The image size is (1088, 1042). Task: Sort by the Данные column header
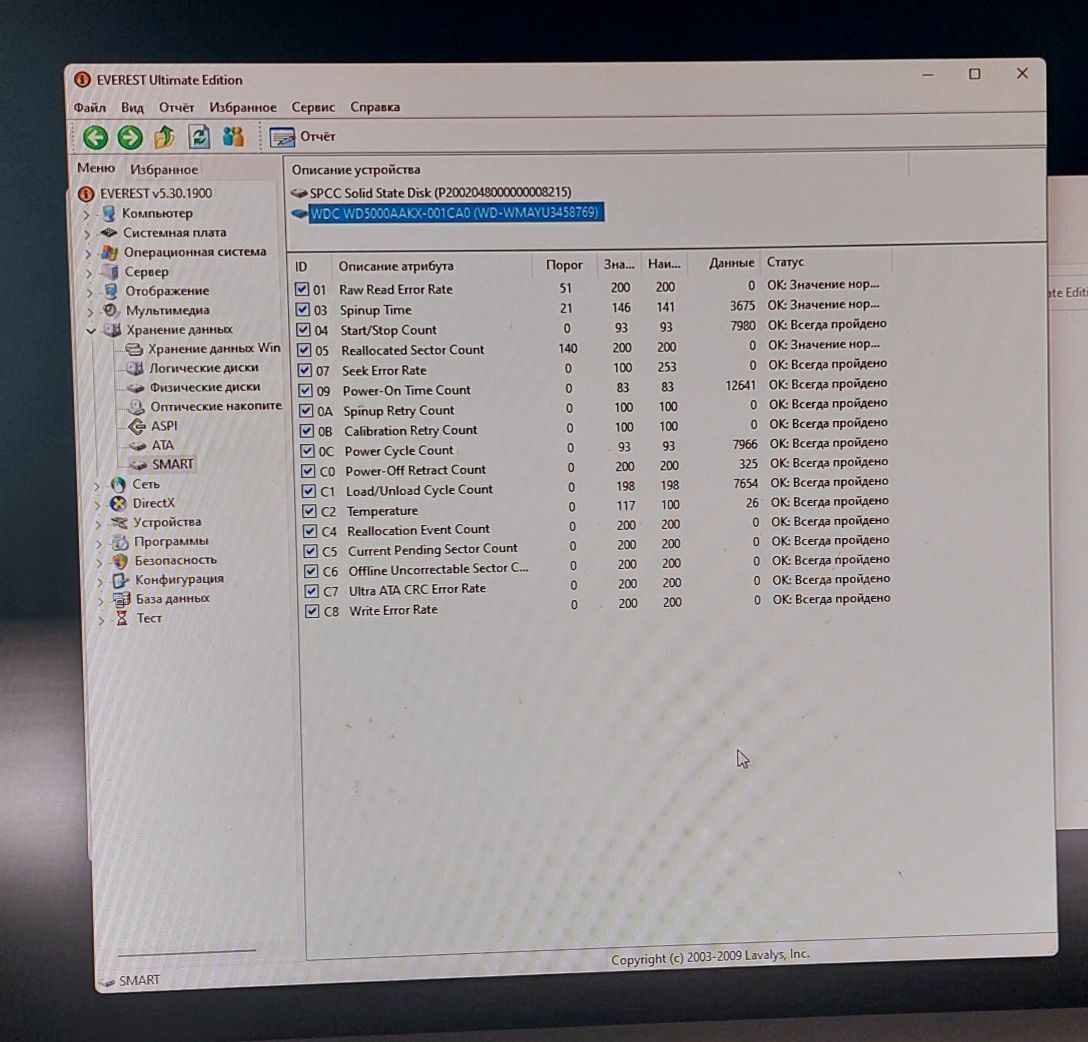click(731, 263)
